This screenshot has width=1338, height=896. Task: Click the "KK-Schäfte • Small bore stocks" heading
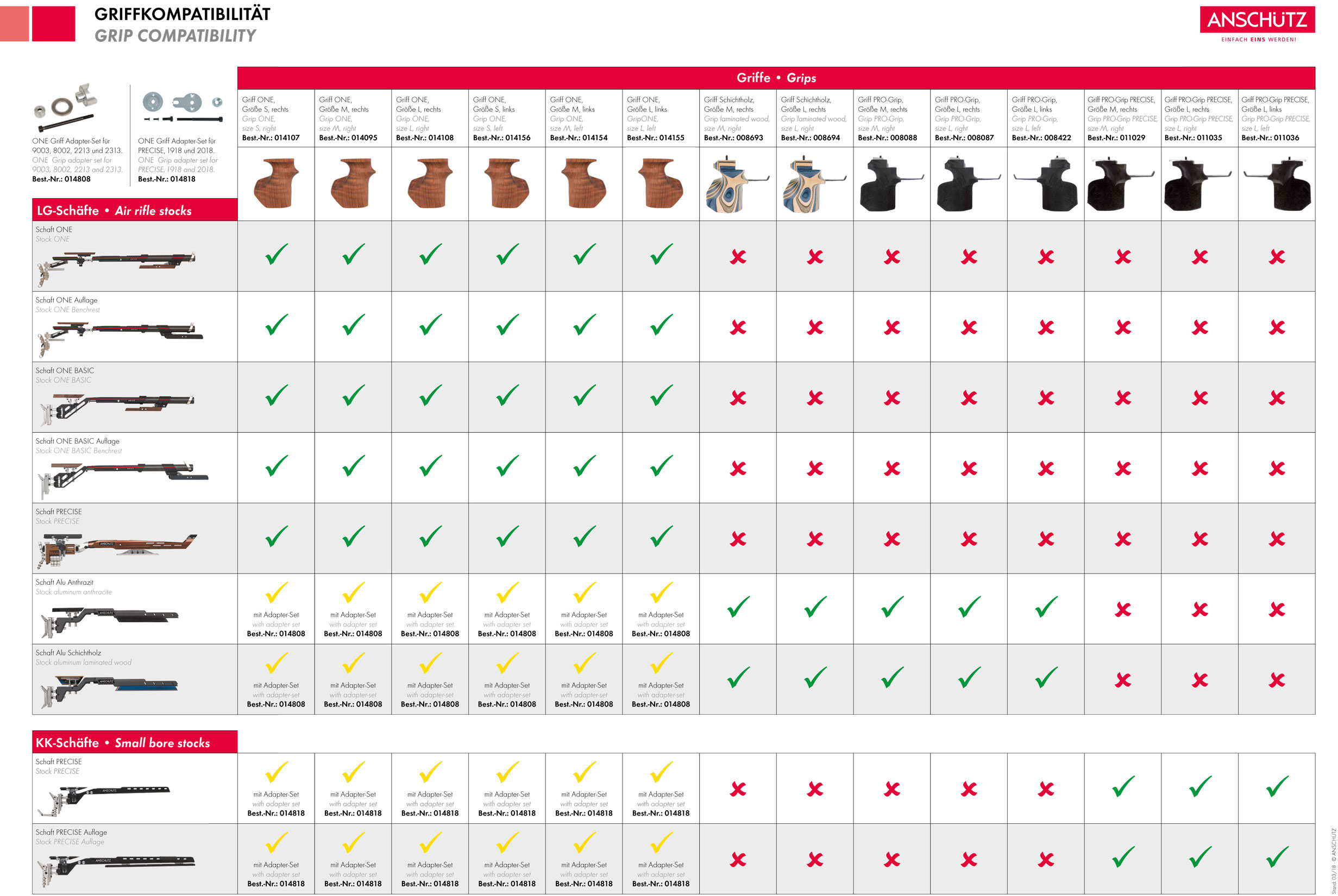coord(135,742)
